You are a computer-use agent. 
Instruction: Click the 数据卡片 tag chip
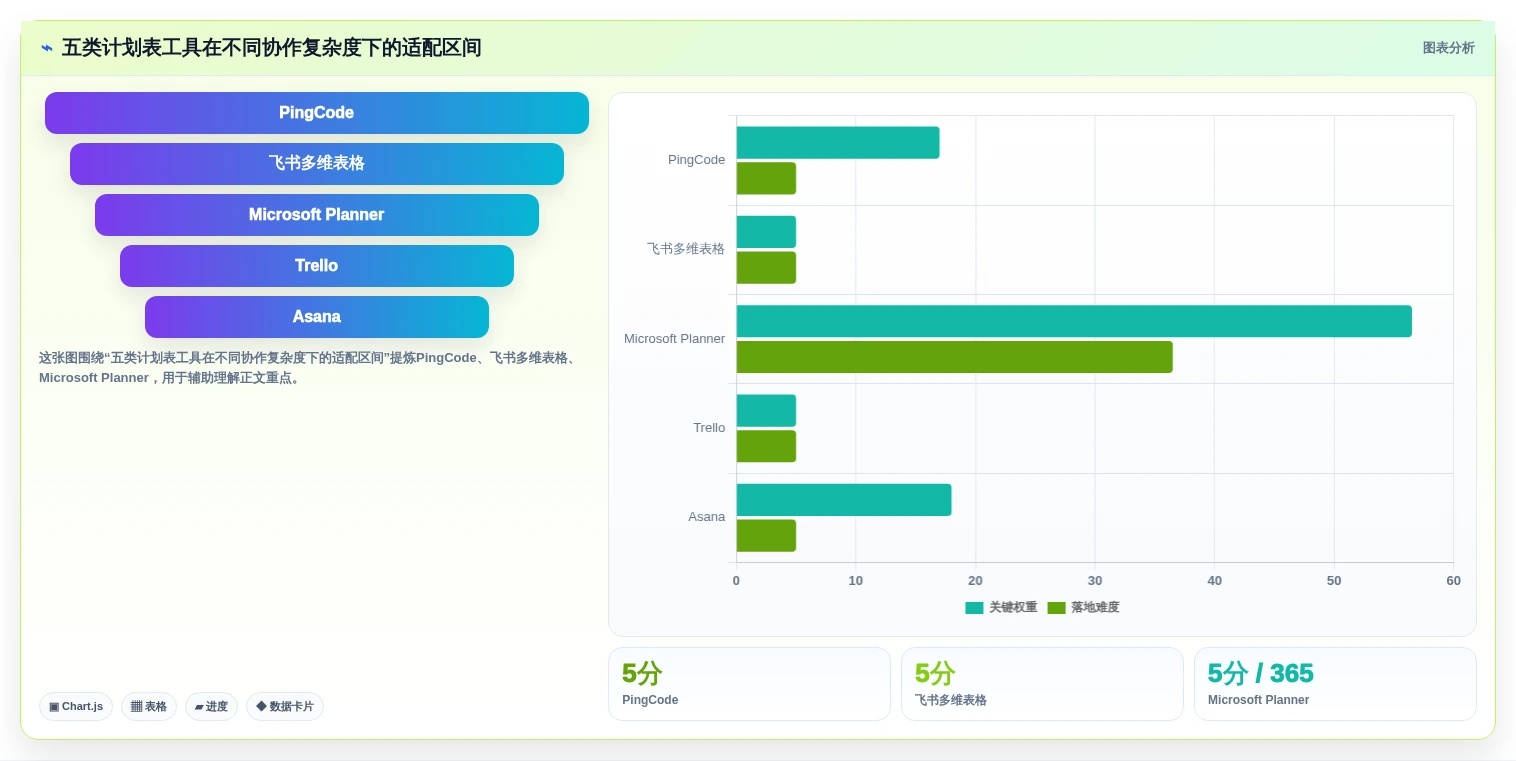pos(285,706)
